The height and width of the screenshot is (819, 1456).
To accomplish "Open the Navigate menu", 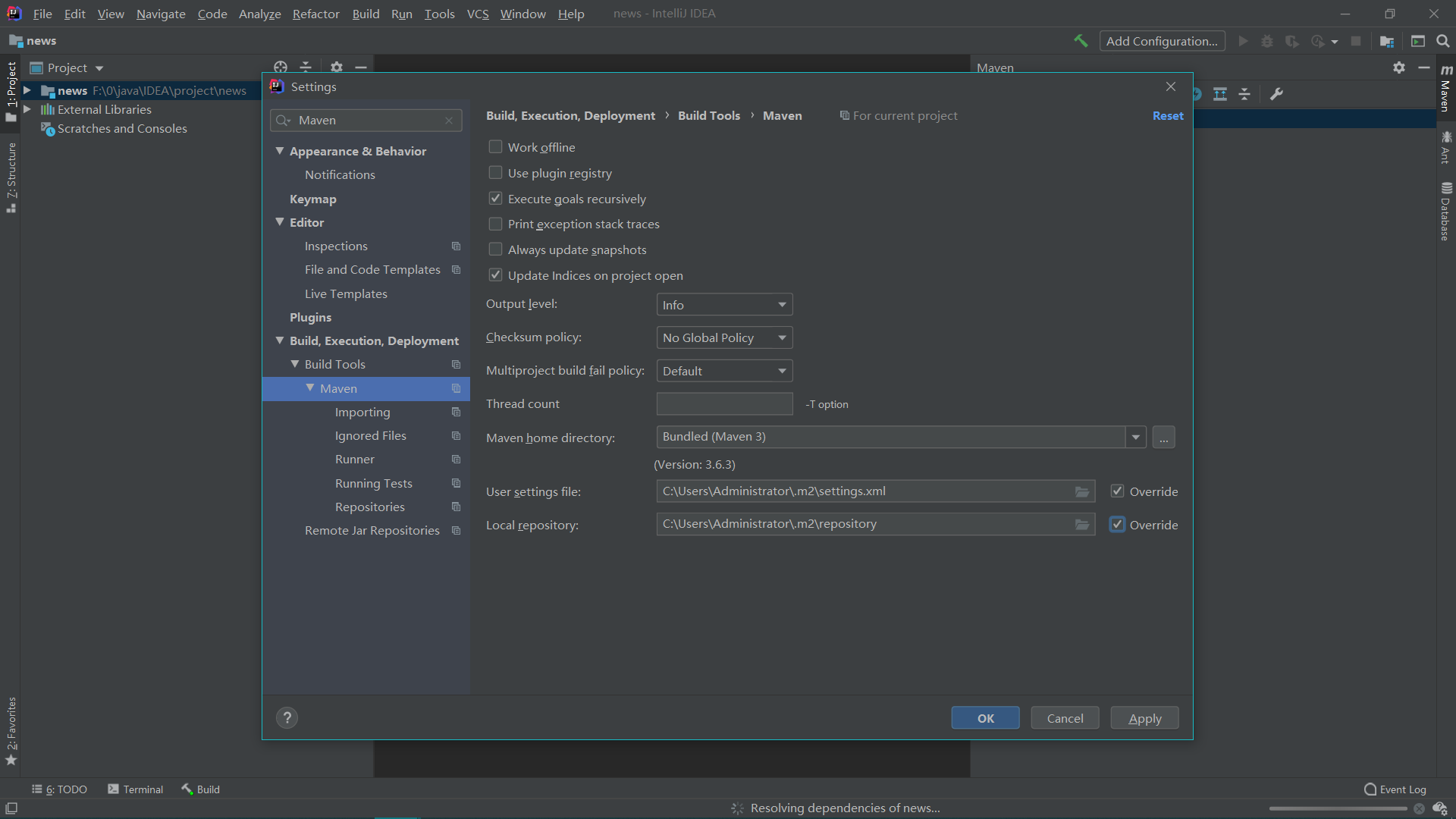I will coord(161,14).
